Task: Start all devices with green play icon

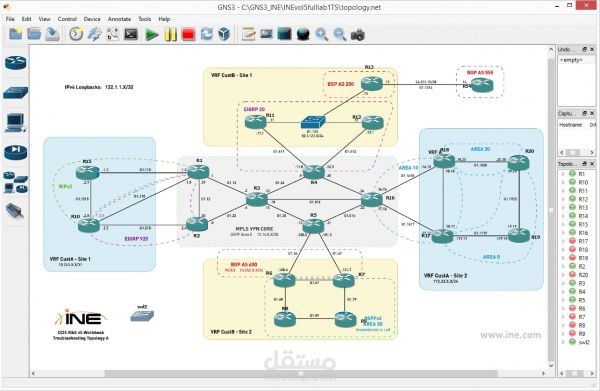Action: 152,34
